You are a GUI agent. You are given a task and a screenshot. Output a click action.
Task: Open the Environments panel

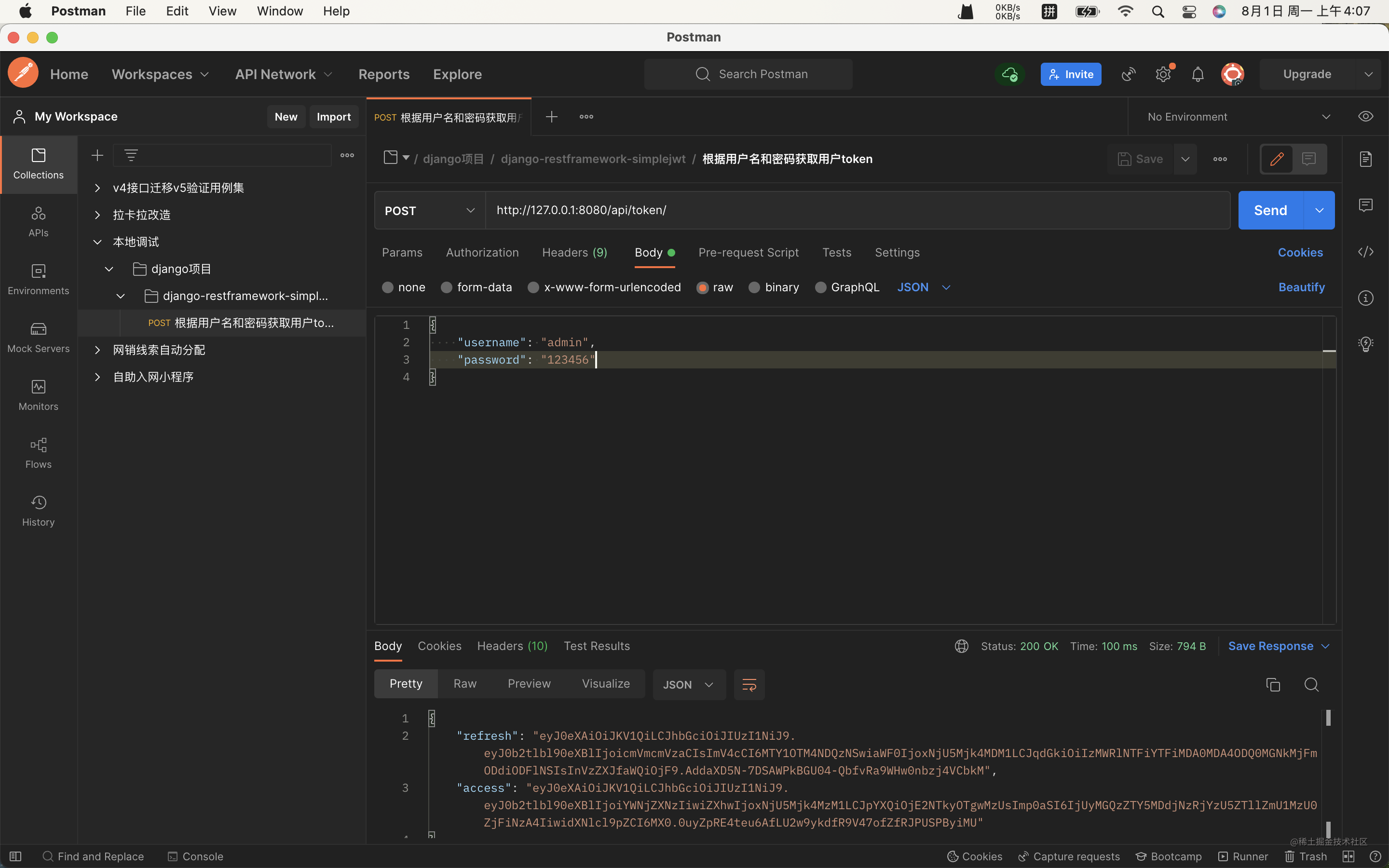click(x=37, y=280)
